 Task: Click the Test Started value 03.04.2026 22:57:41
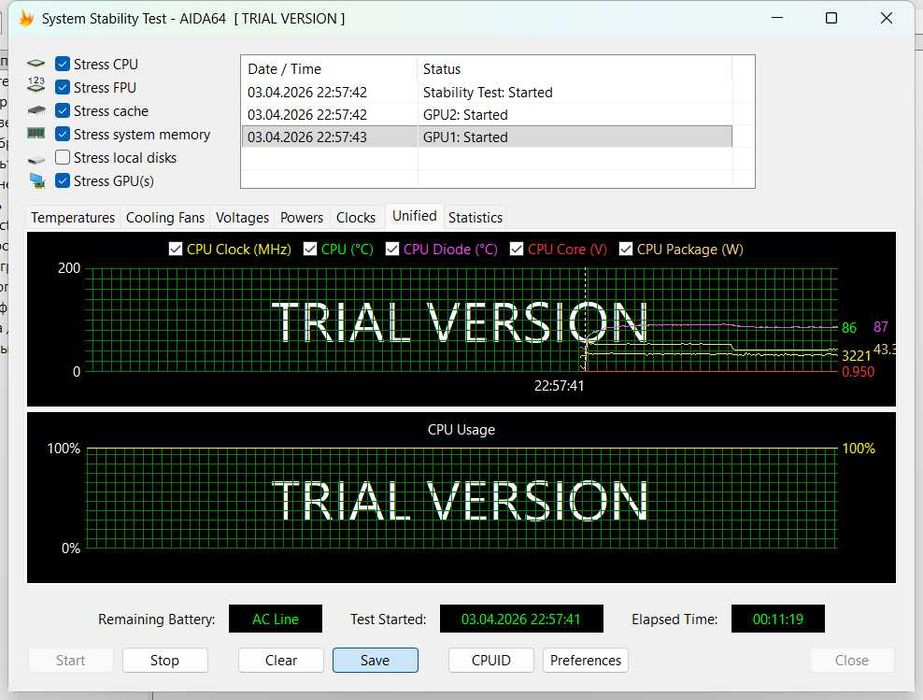pyautogui.click(x=521, y=619)
